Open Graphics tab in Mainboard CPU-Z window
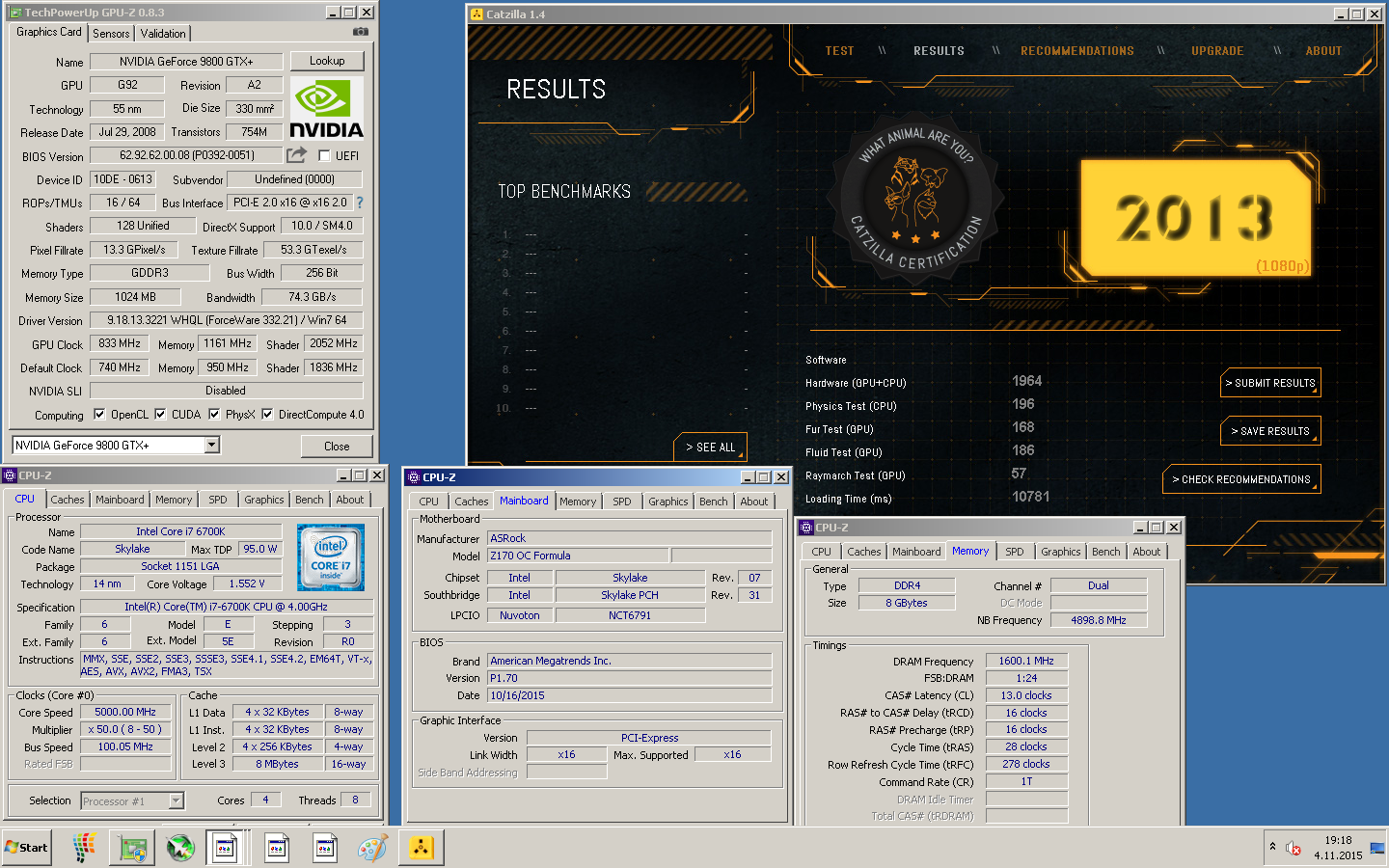The image size is (1389, 868). pyautogui.click(x=668, y=502)
